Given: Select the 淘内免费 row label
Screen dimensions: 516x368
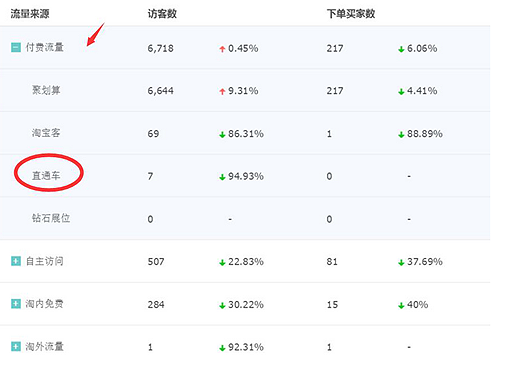Looking at the screenshot, I should pos(44,304).
